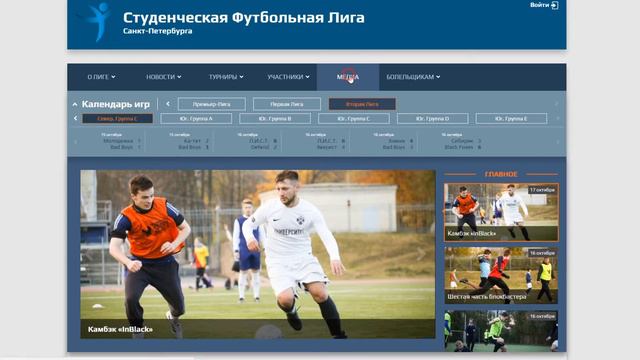Expand the ТУРНИРЫ dropdown menu
The height and width of the screenshot is (360, 640).
226,77
